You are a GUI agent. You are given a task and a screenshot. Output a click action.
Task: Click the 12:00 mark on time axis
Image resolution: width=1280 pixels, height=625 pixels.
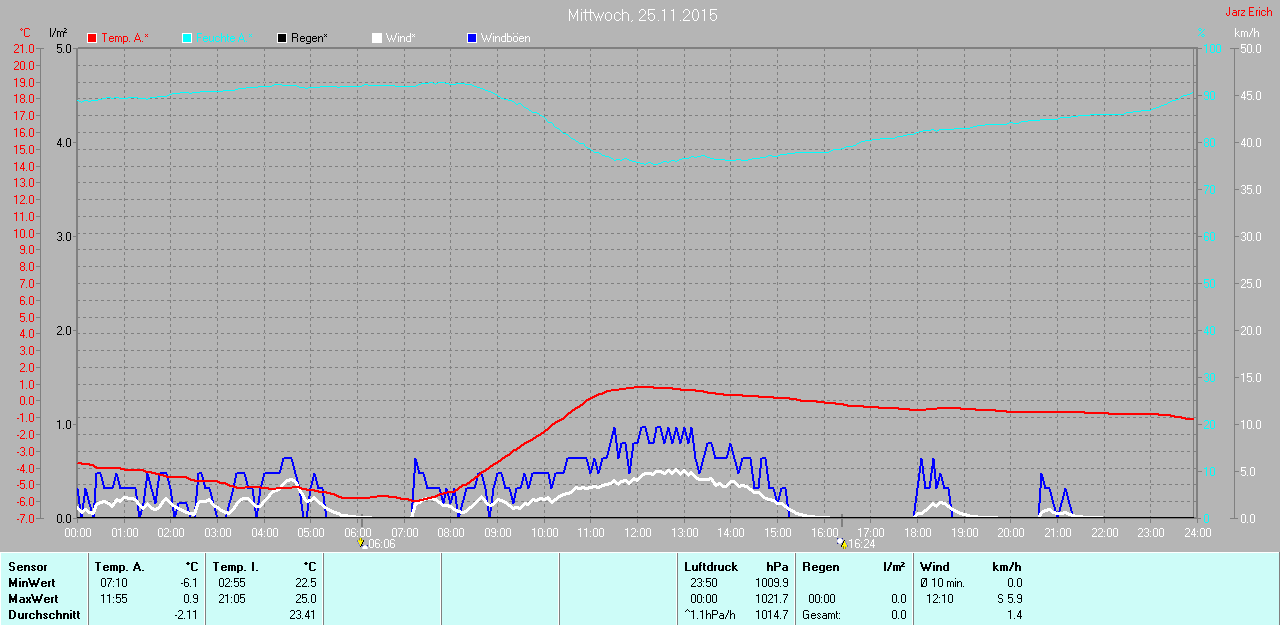[x=638, y=532]
